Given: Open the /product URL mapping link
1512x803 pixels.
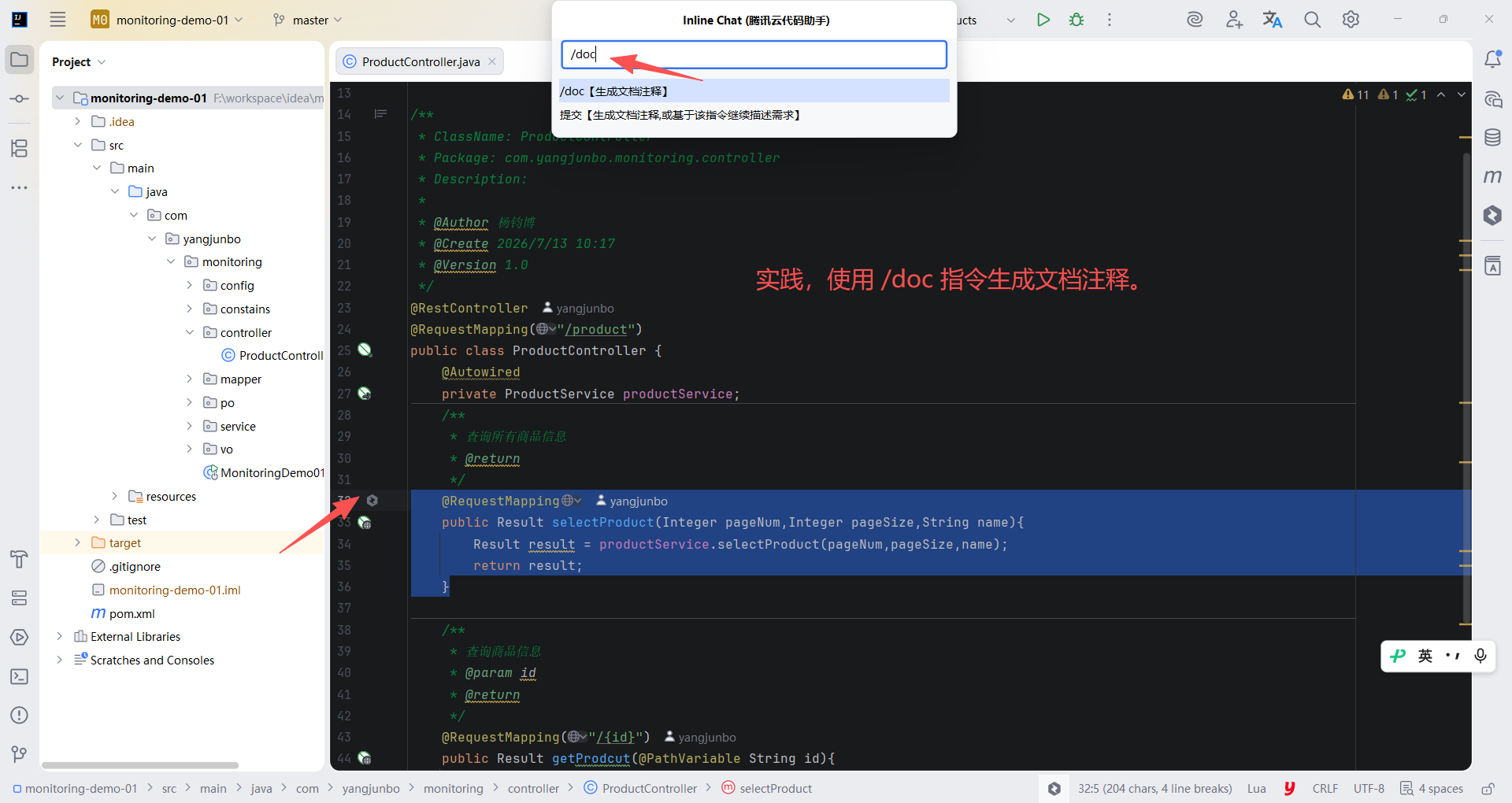Looking at the screenshot, I should point(596,329).
